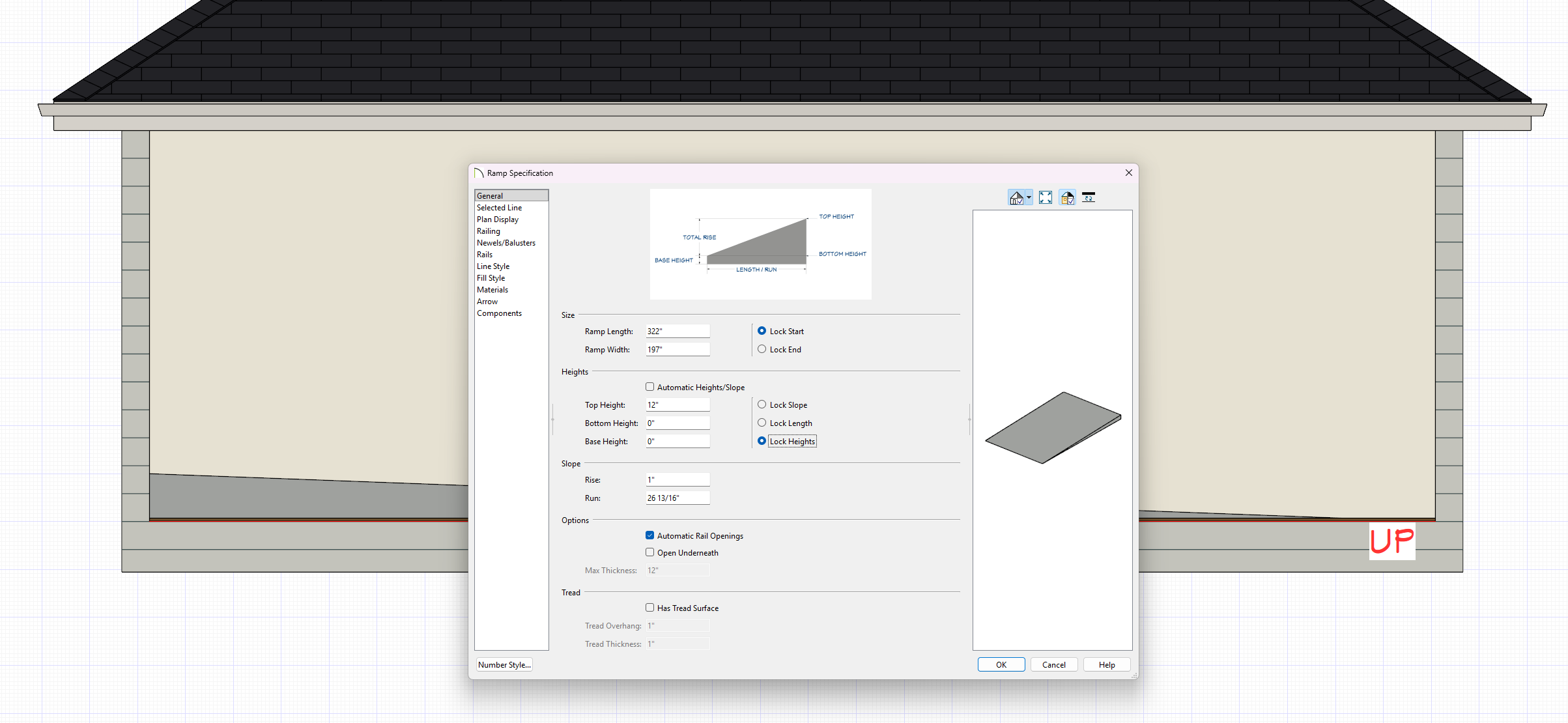
Task: Check the Open Underneath option
Action: [649, 552]
